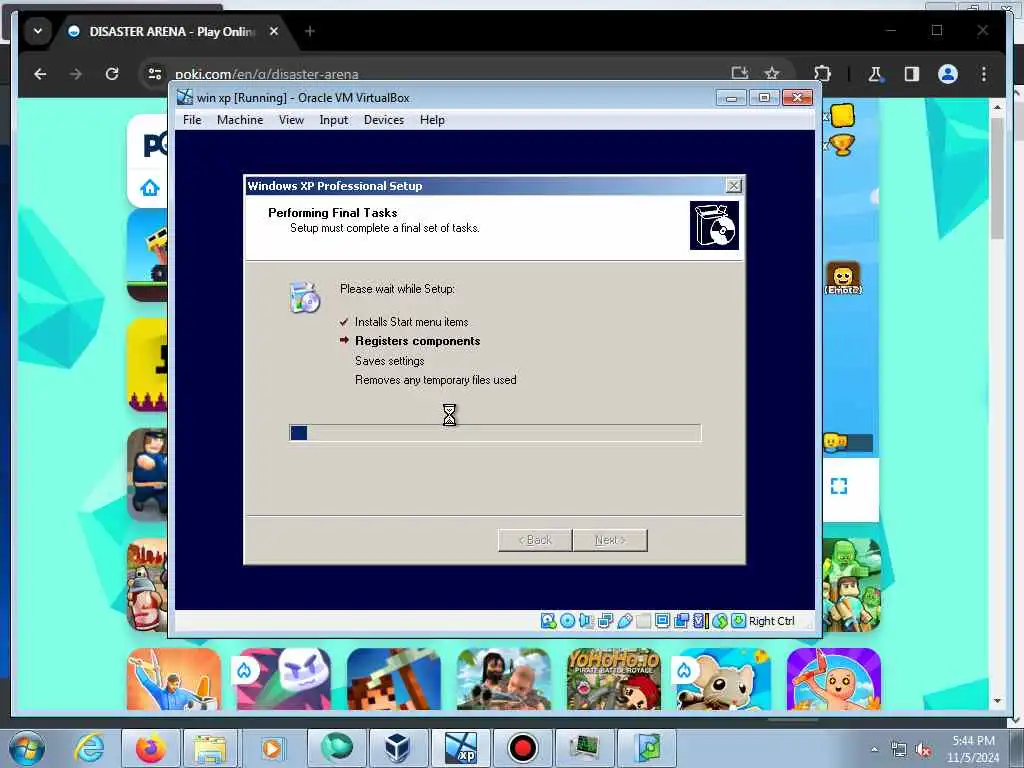Screen dimensions: 1024x768
Task: Open the police officer game thumbnail
Action: point(148,475)
